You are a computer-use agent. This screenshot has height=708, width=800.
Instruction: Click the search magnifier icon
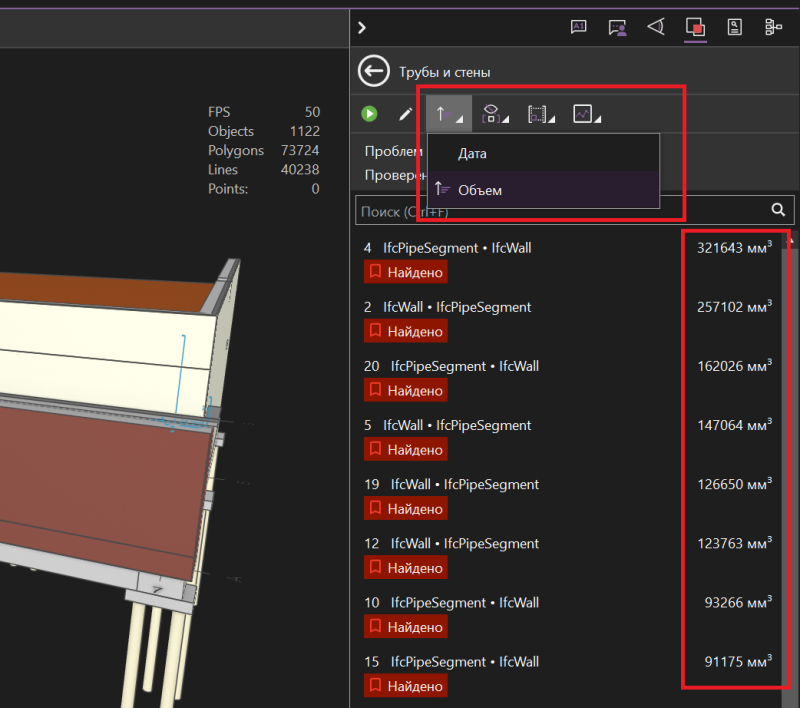pos(777,210)
